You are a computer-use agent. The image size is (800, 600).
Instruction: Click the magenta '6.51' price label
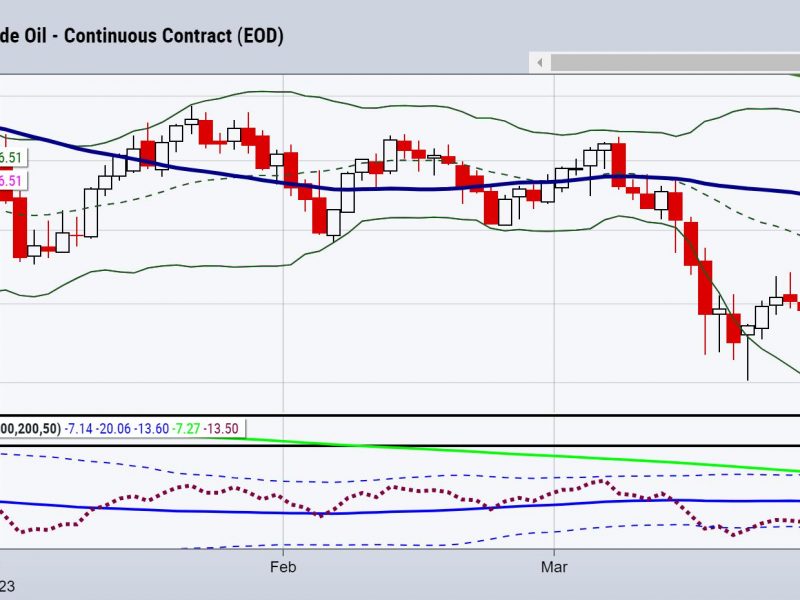11,181
